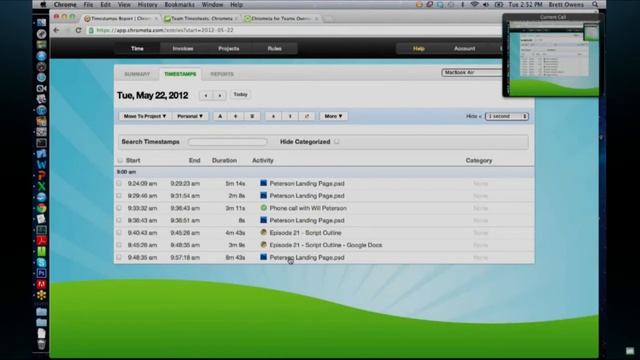
Task: Open the More dropdown in the toolbar
Action: point(333,116)
